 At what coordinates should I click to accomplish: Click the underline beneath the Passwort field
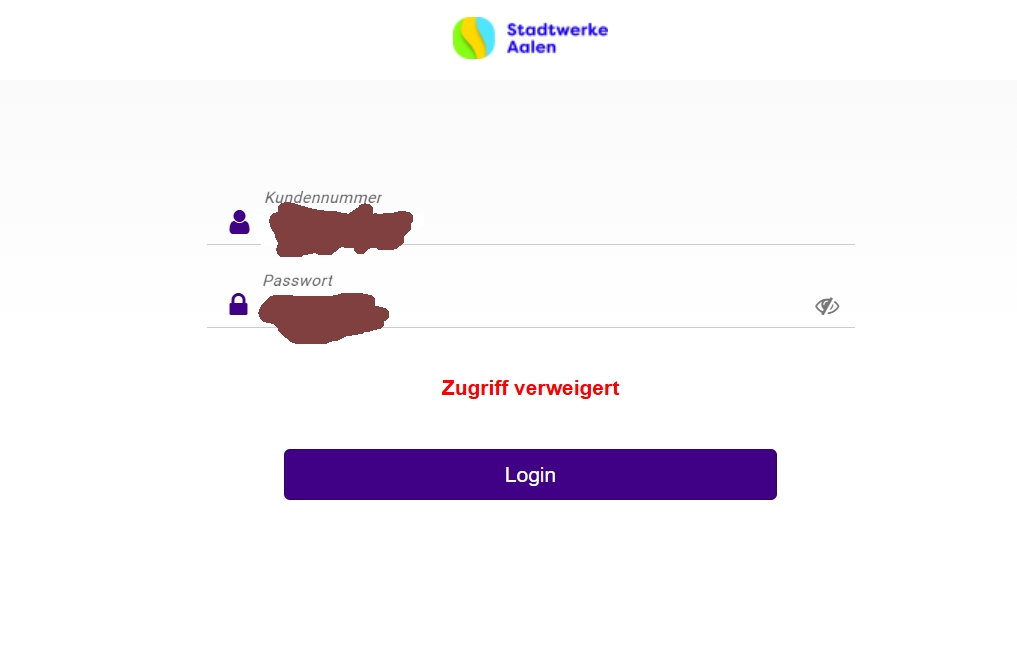click(x=531, y=328)
